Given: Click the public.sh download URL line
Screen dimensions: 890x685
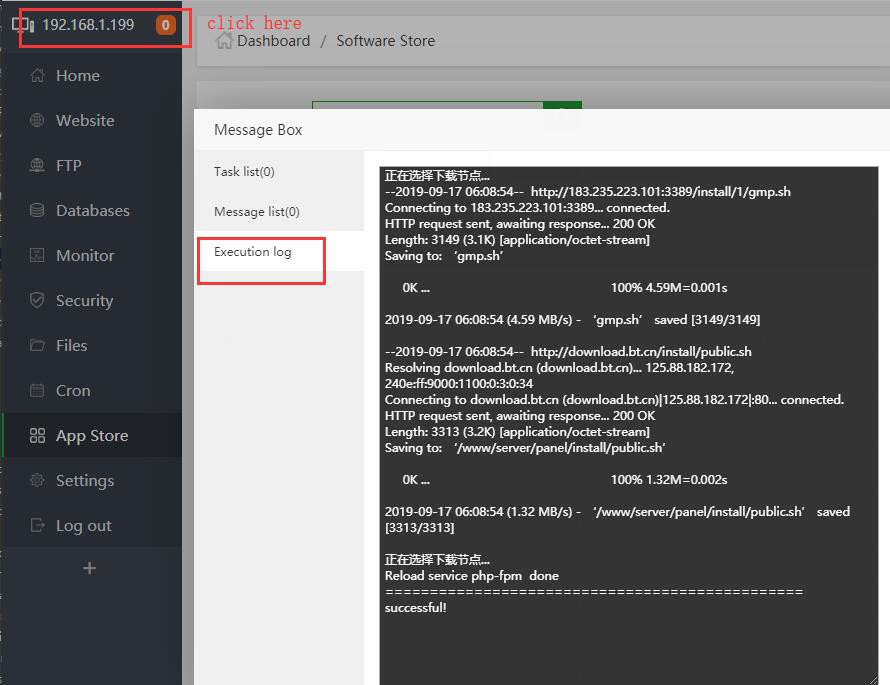Looking at the screenshot, I should (568, 352).
